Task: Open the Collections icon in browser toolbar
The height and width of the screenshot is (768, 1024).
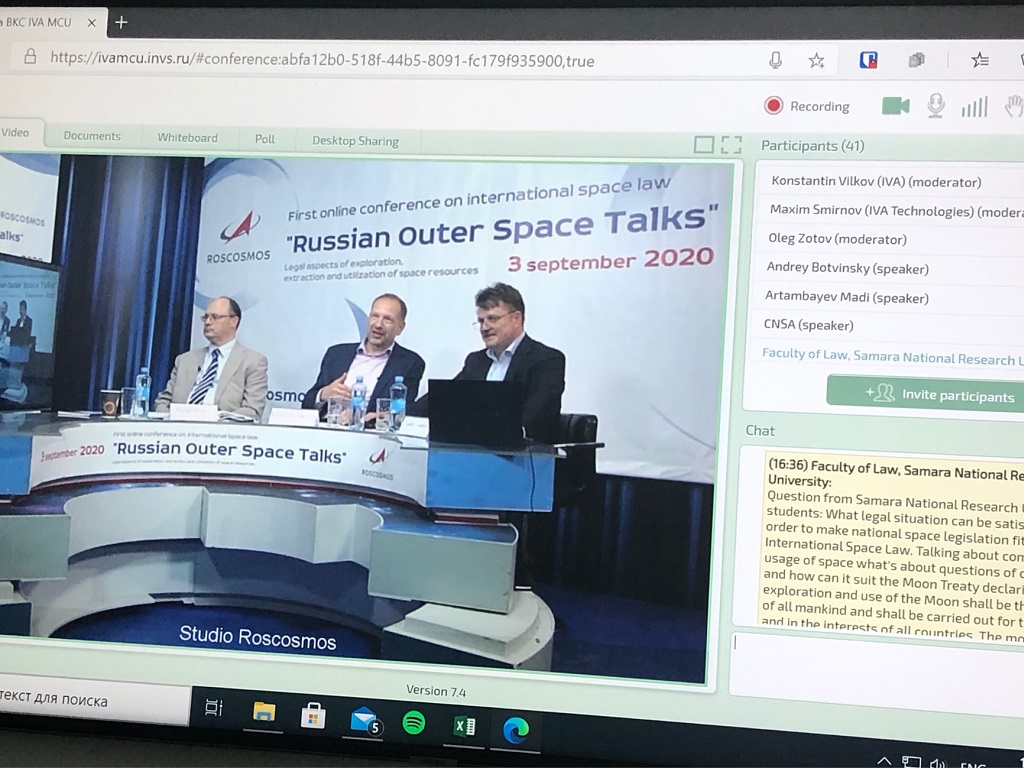Action: (917, 60)
